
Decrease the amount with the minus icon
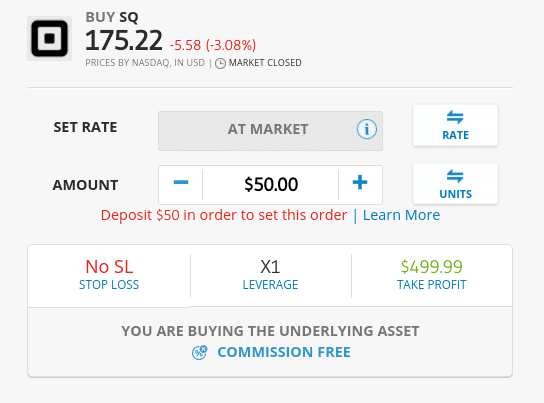point(181,182)
